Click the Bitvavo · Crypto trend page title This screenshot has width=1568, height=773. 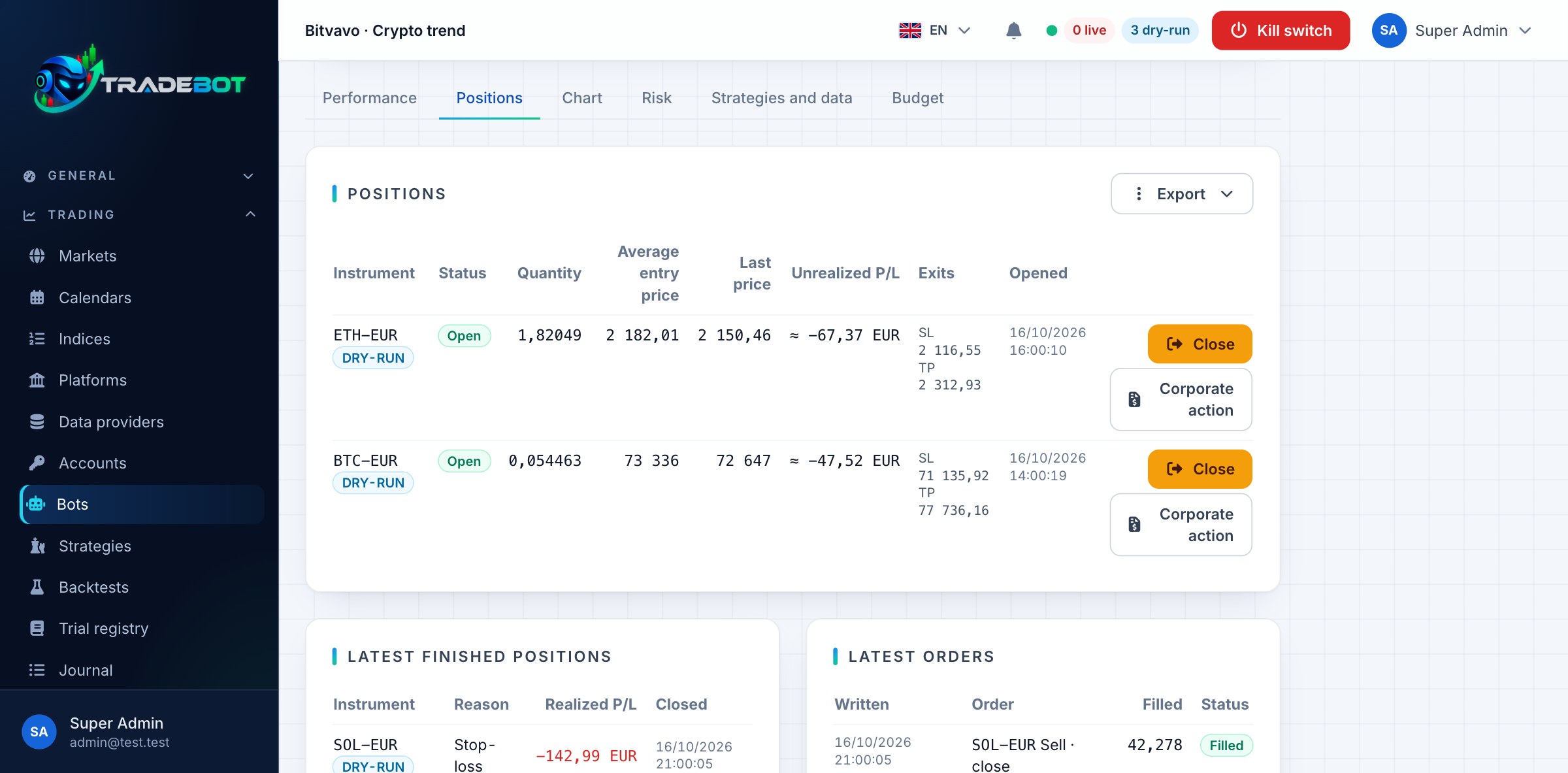click(x=385, y=31)
